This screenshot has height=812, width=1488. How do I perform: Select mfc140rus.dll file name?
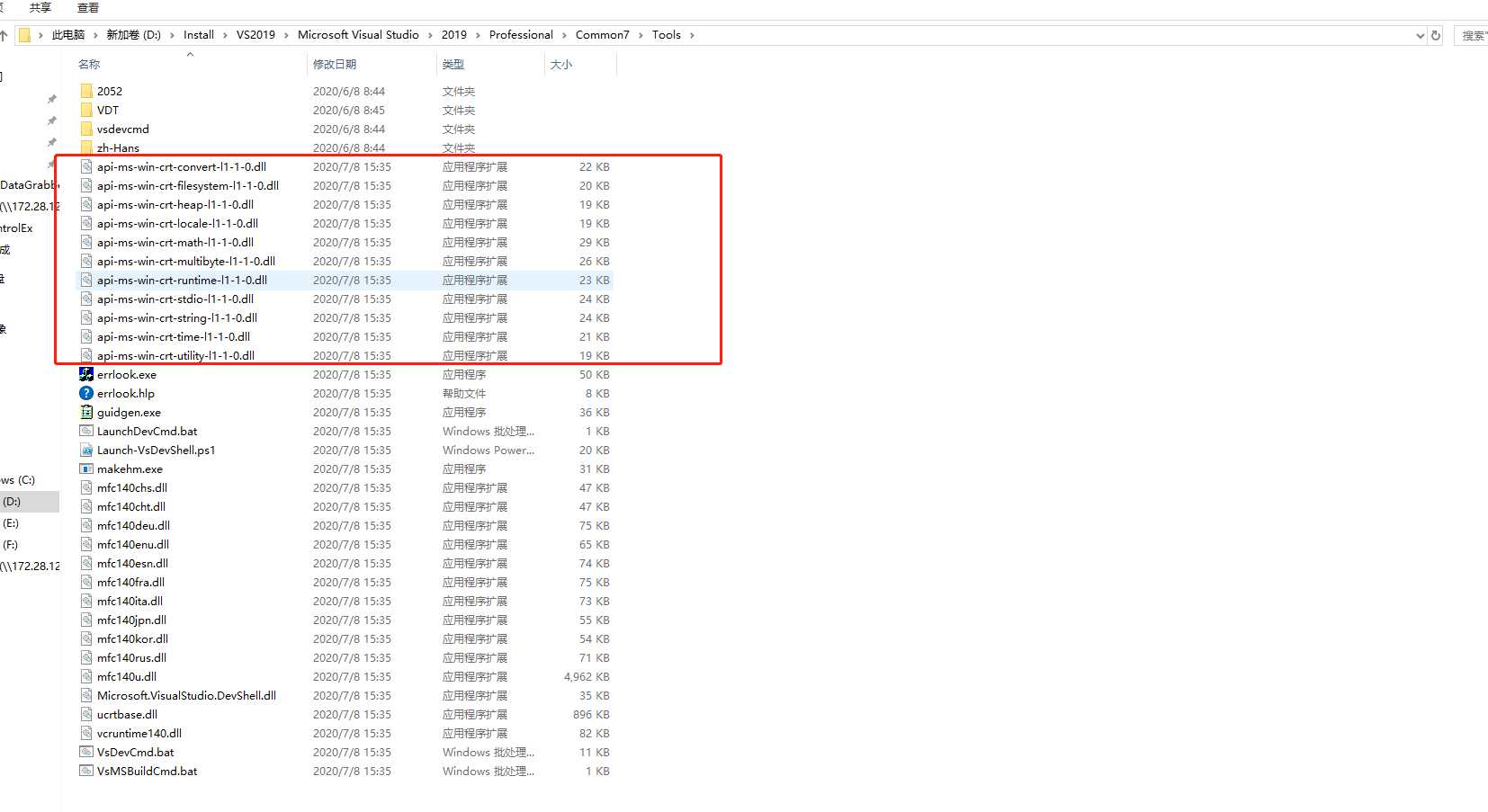pos(131,657)
